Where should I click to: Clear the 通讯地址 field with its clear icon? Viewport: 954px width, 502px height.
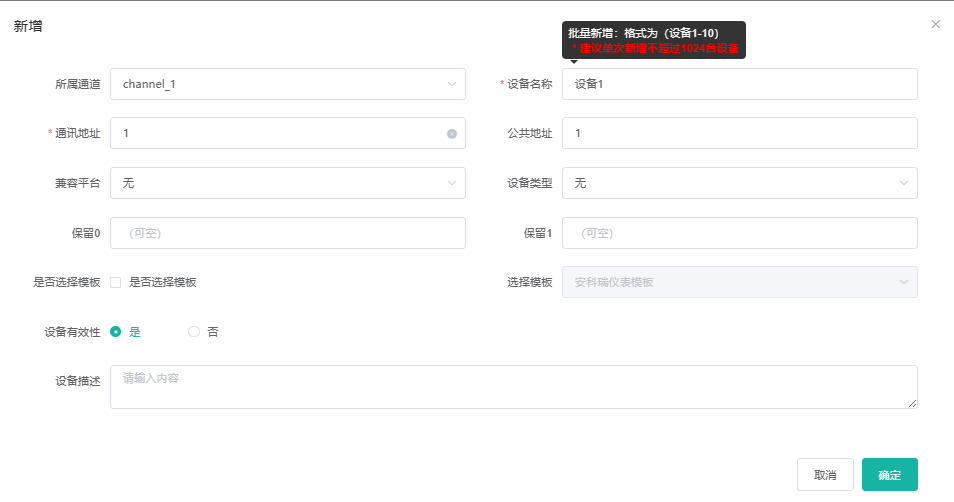tap(452, 134)
